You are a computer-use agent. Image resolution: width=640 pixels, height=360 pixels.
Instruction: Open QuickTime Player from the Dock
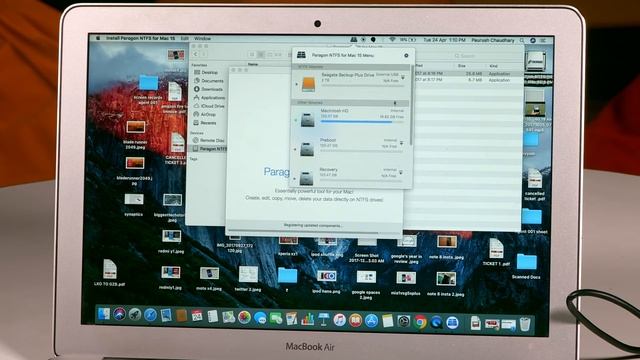pyautogui.click(x=436, y=323)
